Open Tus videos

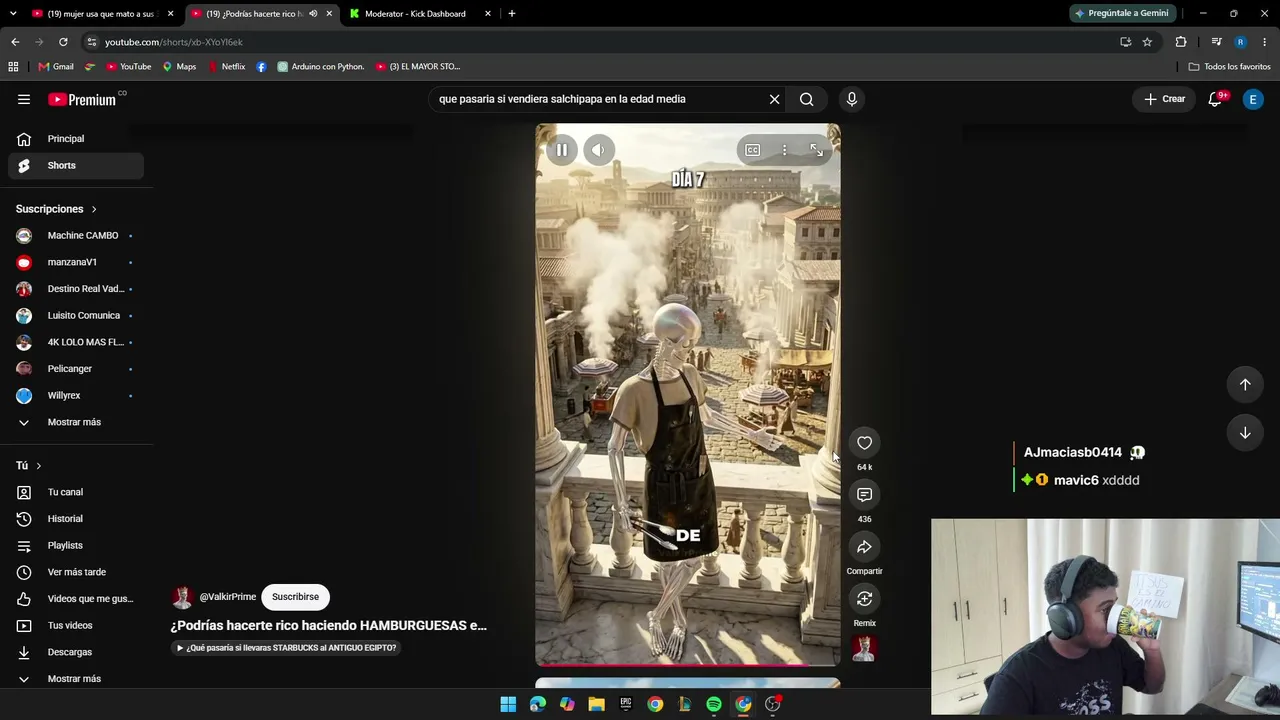coord(76,625)
